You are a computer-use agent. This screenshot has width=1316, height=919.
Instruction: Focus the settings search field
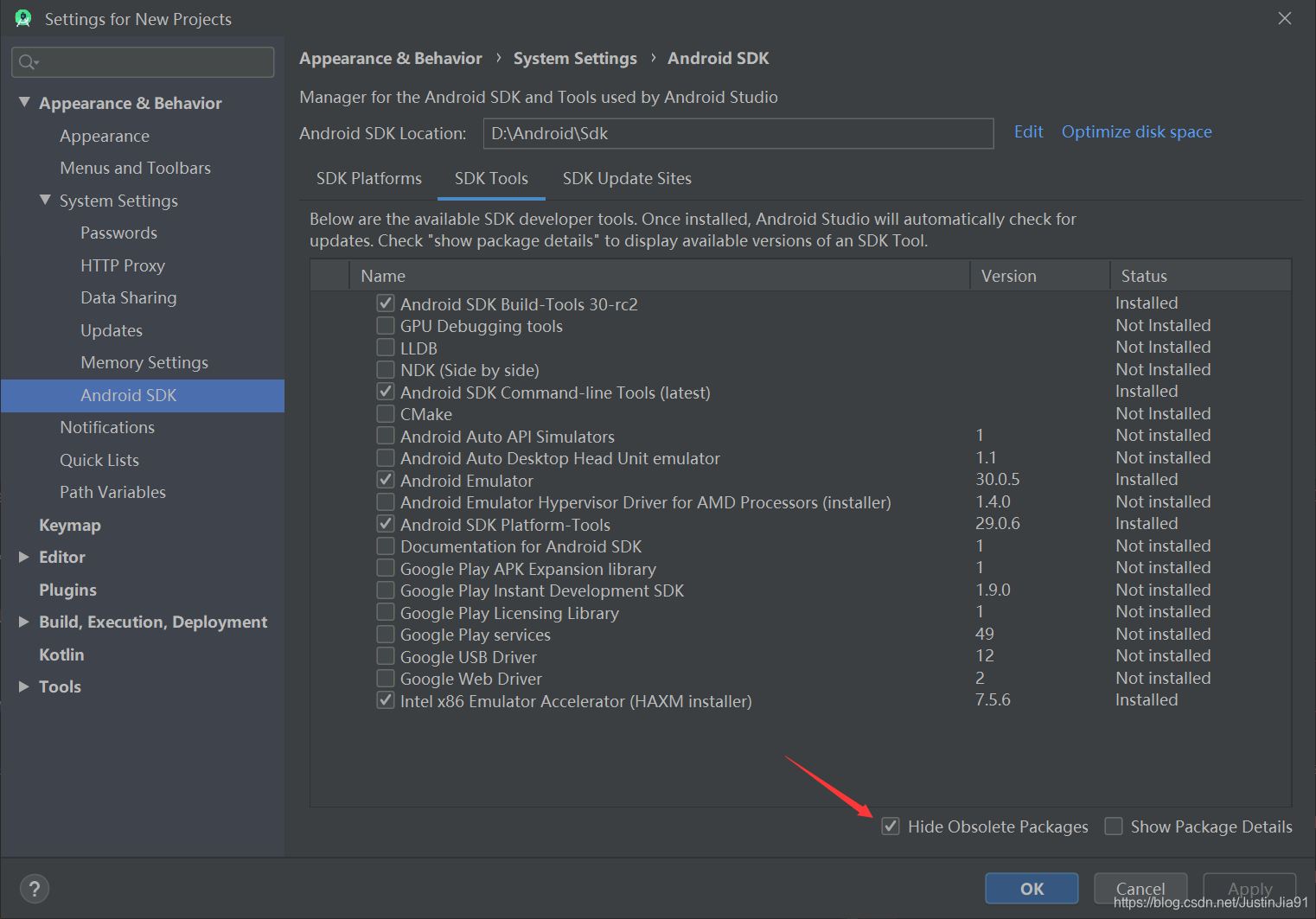tap(143, 62)
